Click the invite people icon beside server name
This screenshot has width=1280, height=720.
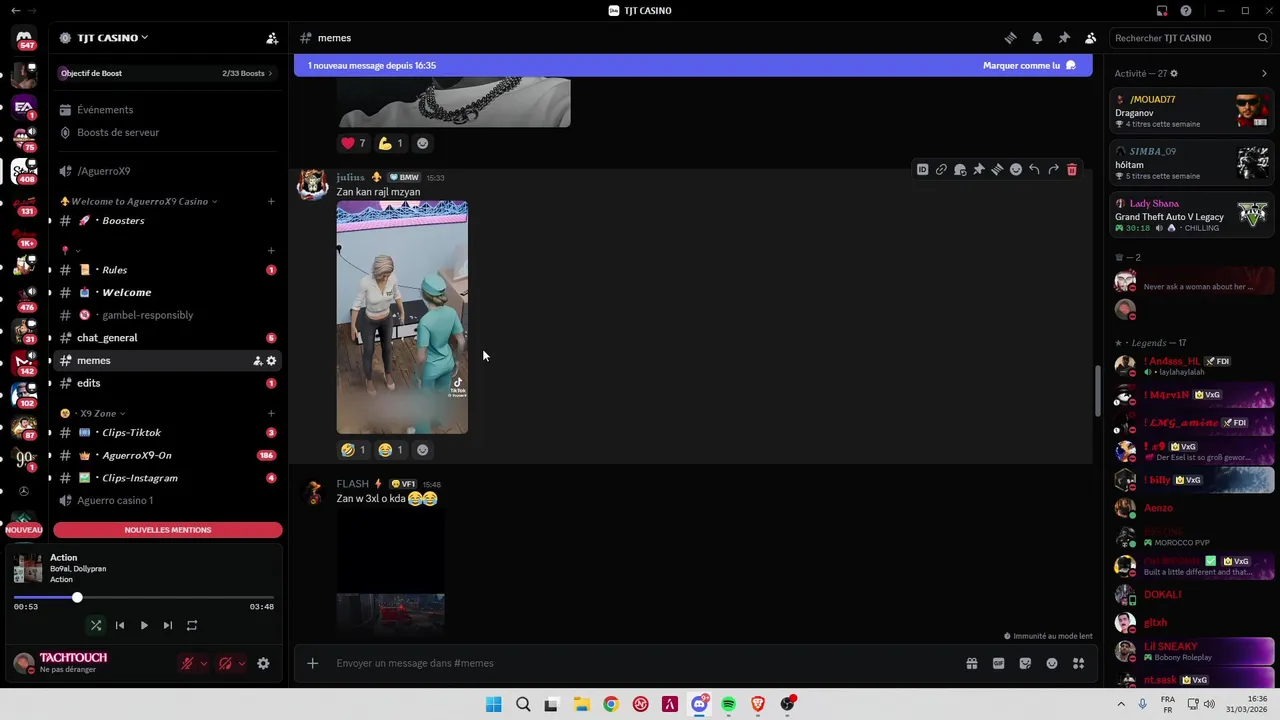pos(272,38)
